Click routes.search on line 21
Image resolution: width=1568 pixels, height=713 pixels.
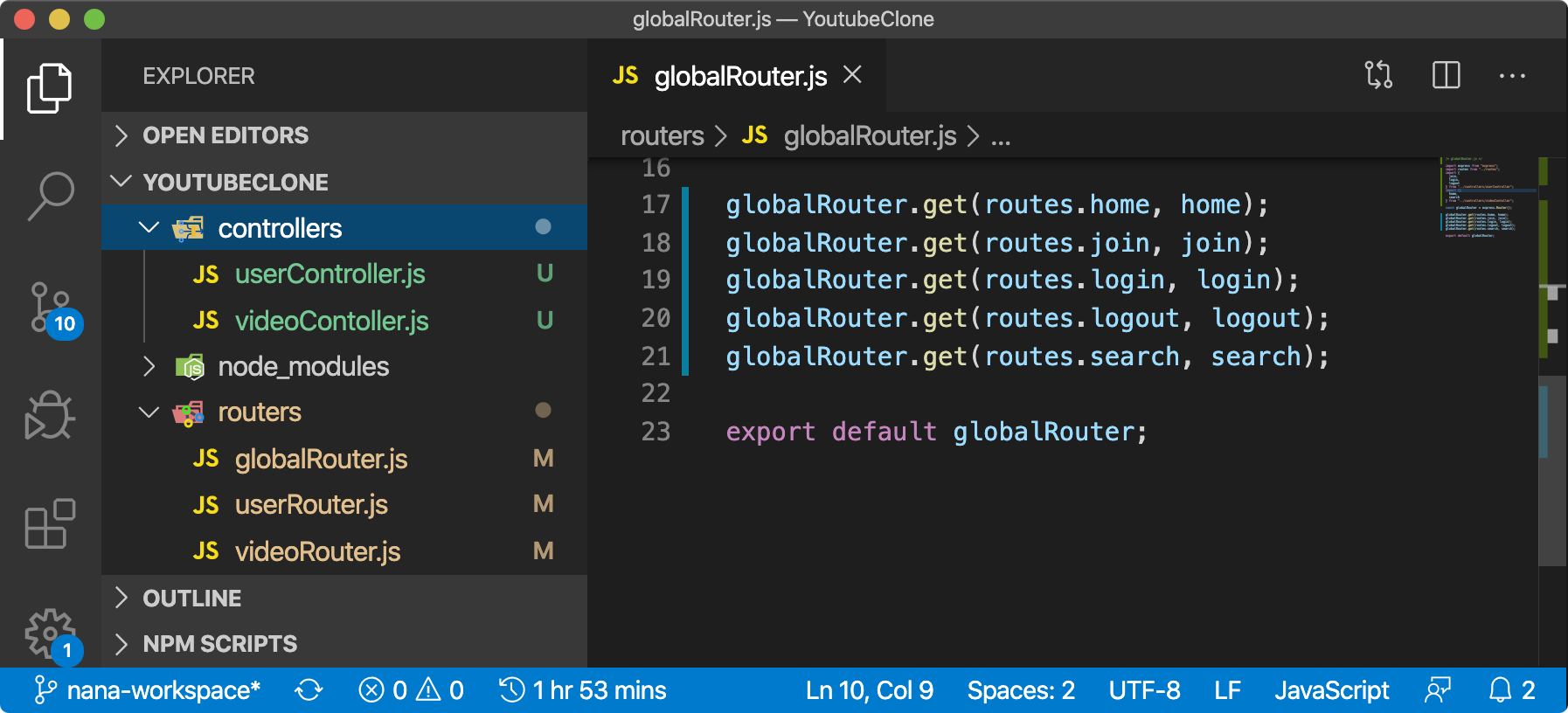[1083, 356]
